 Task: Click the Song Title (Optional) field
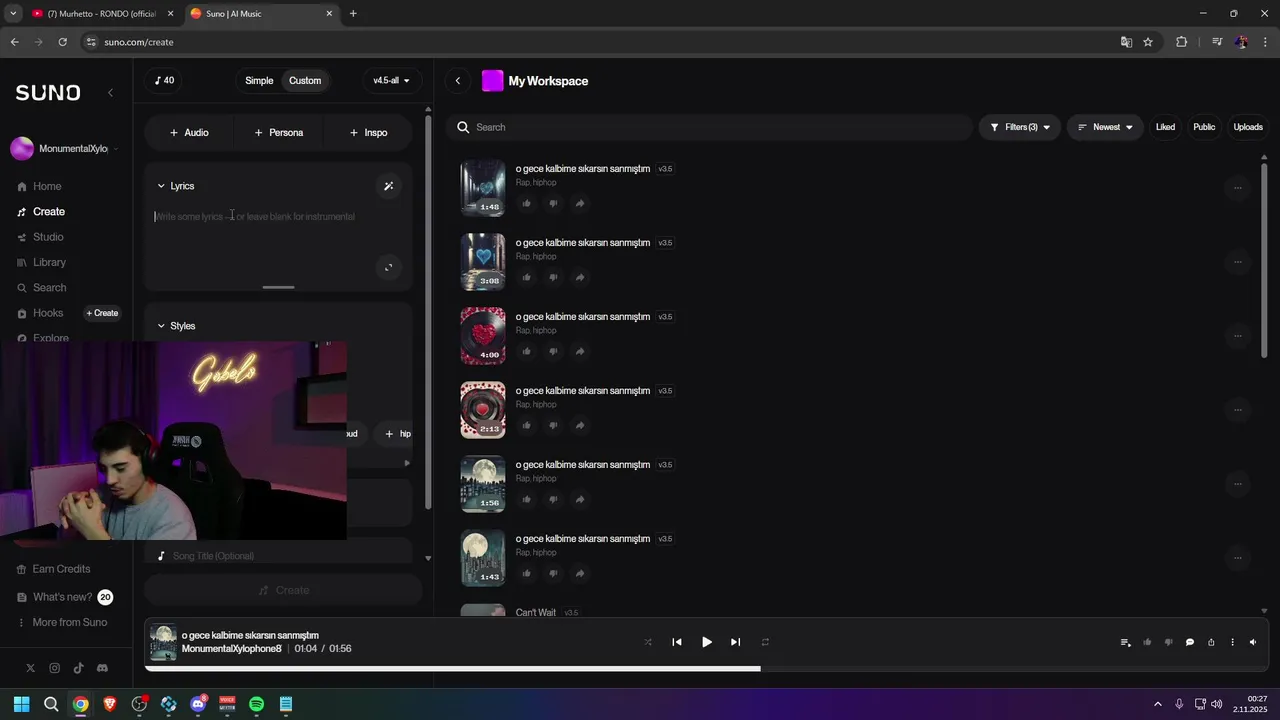(x=280, y=556)
